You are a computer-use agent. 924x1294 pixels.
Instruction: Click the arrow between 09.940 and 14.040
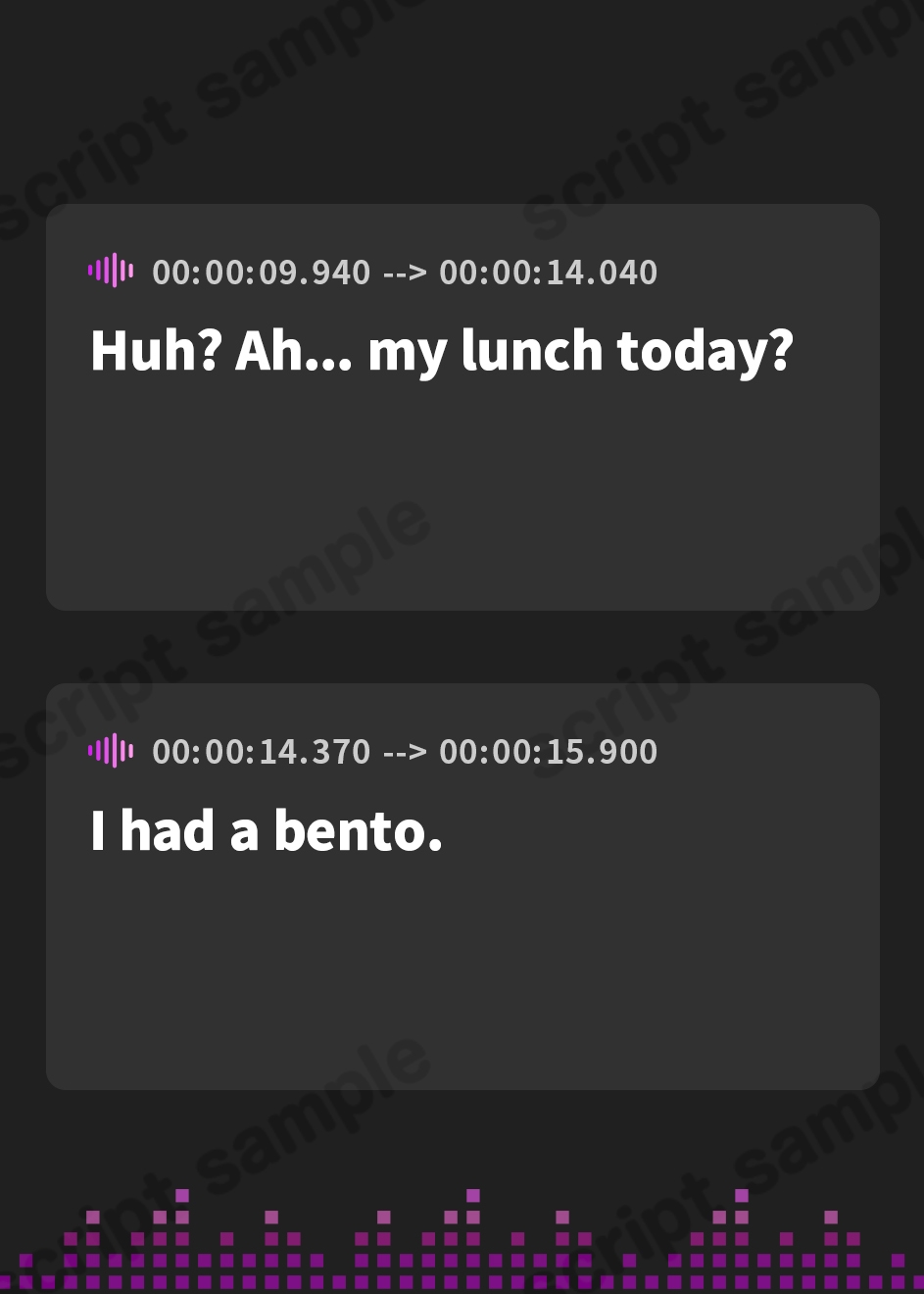click(x=405, y=273)
